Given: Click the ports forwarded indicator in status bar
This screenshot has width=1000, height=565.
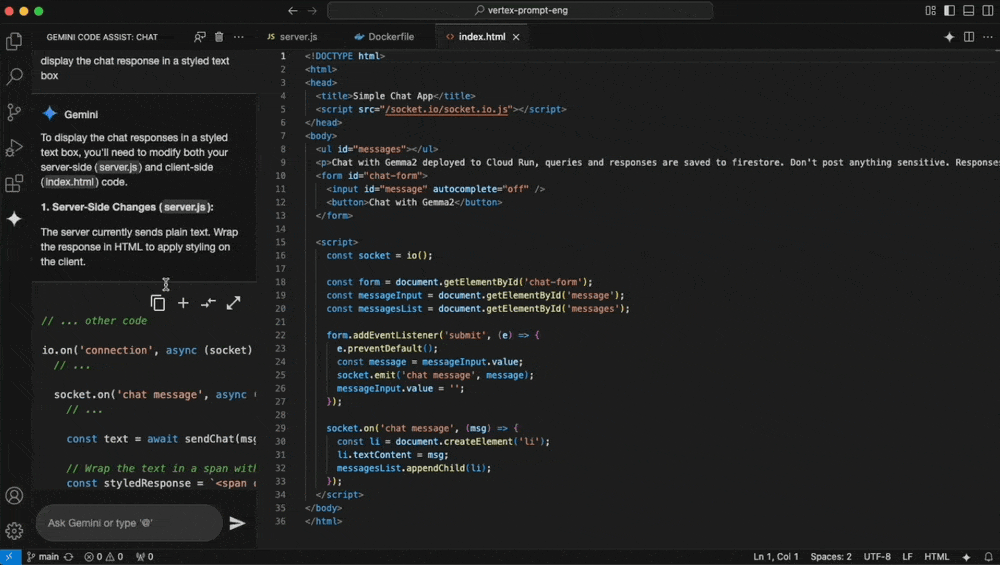Looking at the screenshot, I should coord(145,557).
